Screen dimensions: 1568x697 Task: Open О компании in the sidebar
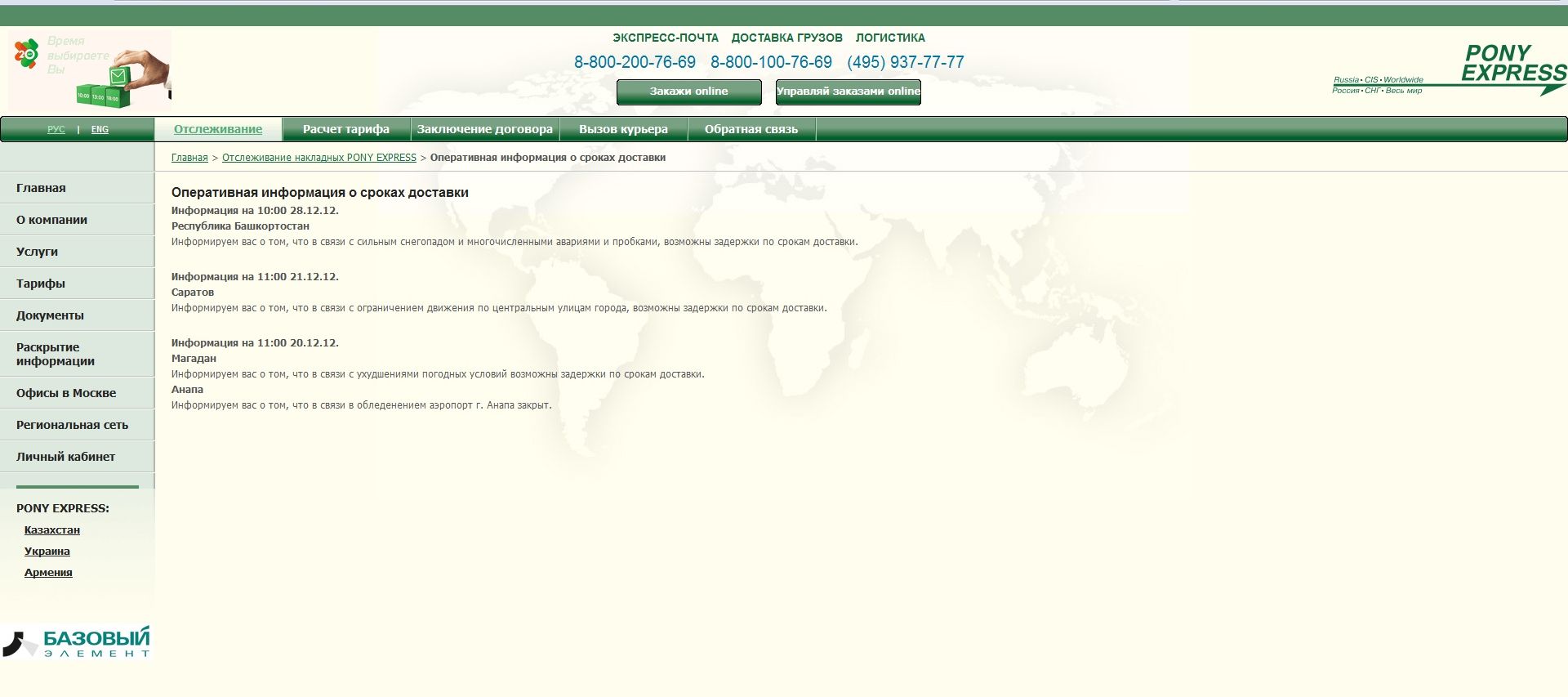[77, 220]
